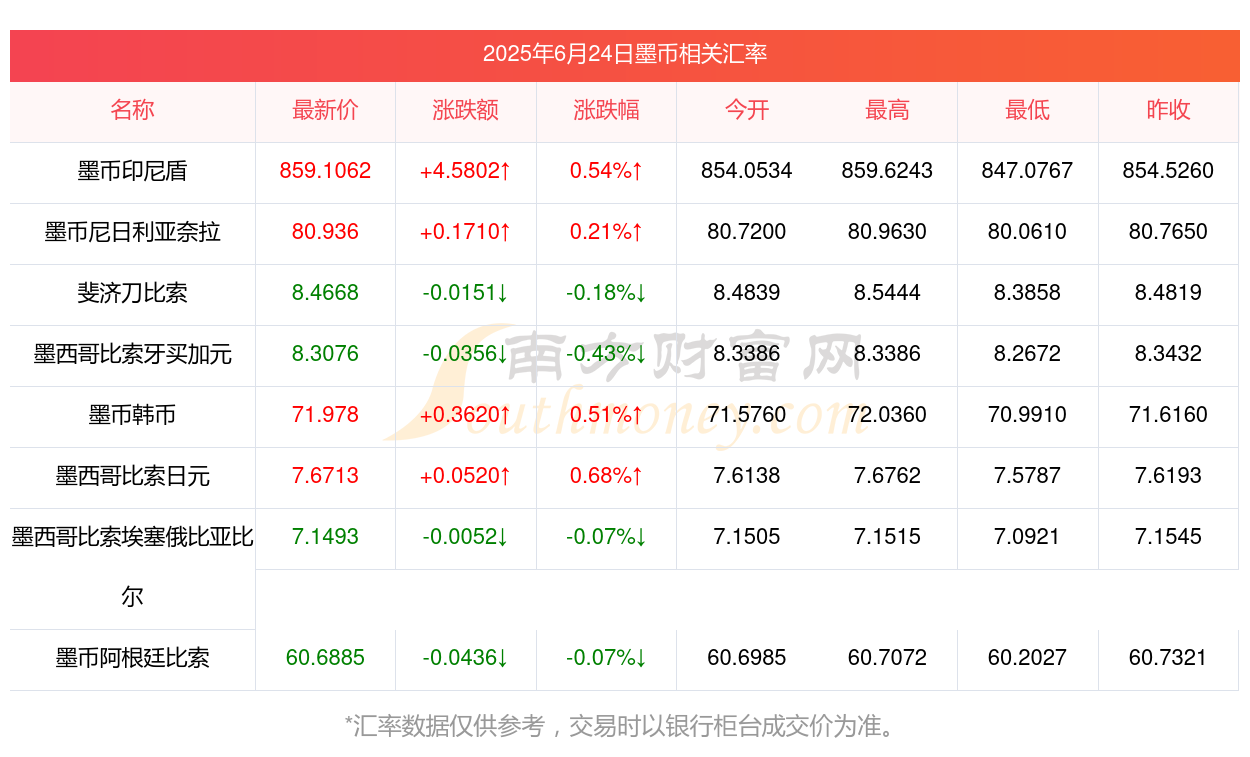The height and width of the screenshot is (757, 1250).
Task: Click change amount -0.0052↓
Action: pyautogui.click(x=465, y=537)
